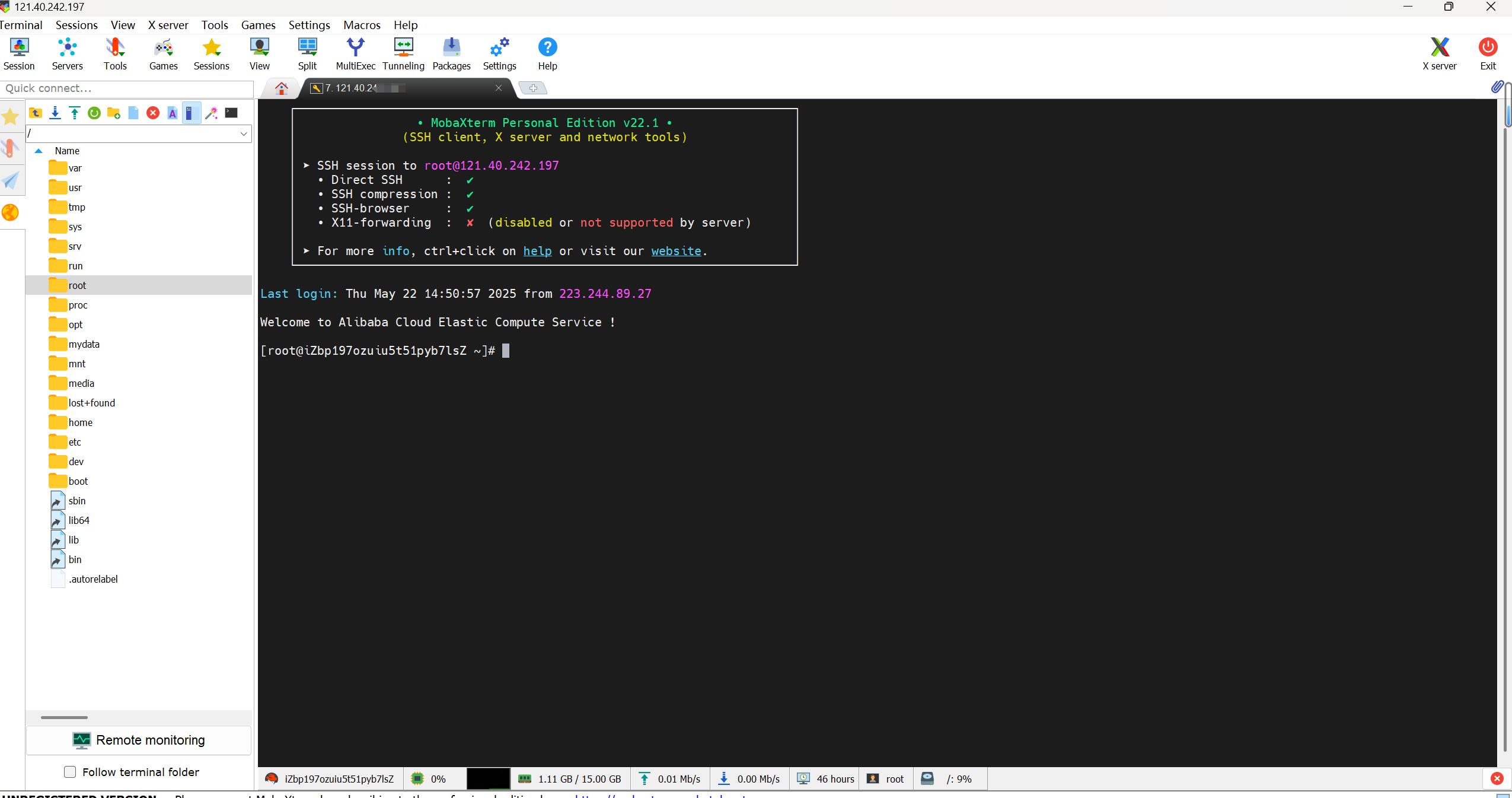Viewport: 1512px width, 798px height.
Task: Click the Quick connect input field
Action: tap(127, 88)
